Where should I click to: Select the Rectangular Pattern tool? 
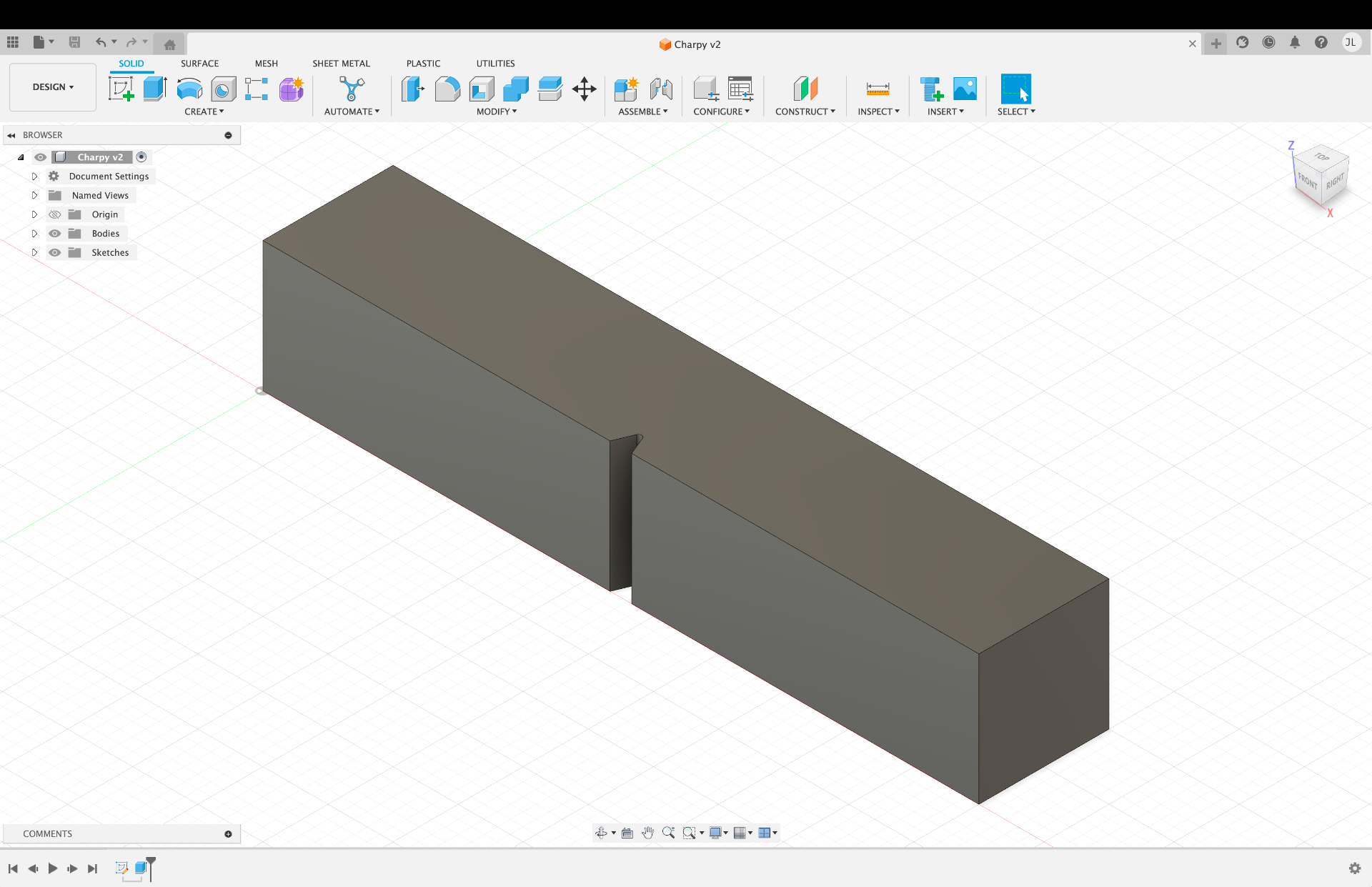click(257, 89)
